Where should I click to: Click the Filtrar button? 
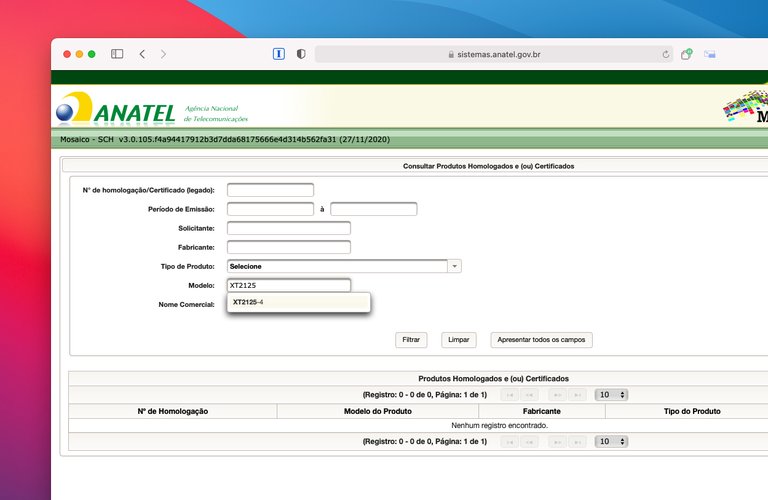coord(411,340)
